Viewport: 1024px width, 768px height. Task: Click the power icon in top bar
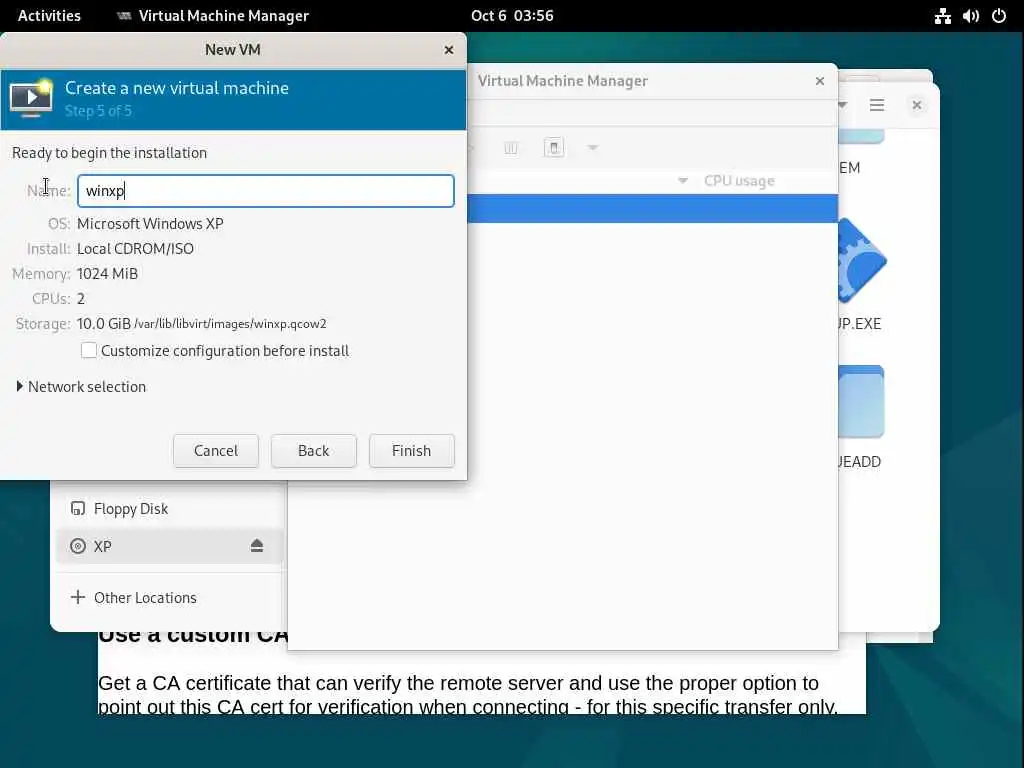tap(999, 16)
